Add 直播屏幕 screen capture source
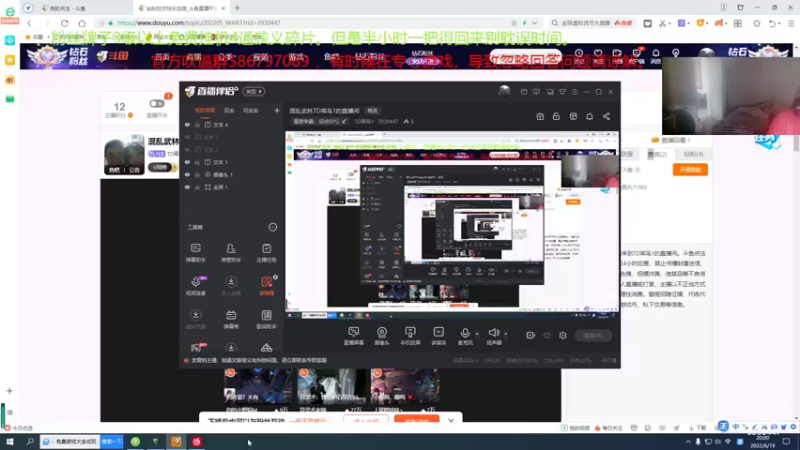The height and width of the screenshot is (450, 800). pos(353,336)
